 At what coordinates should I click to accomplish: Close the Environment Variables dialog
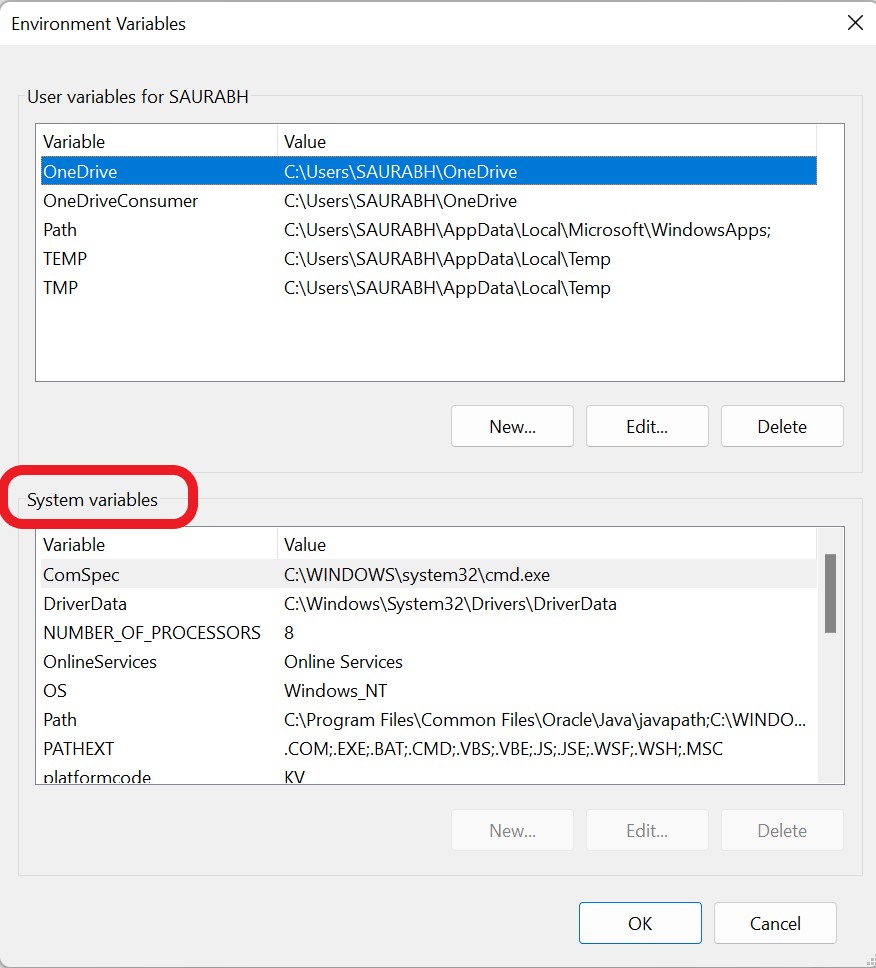point(855,22)
